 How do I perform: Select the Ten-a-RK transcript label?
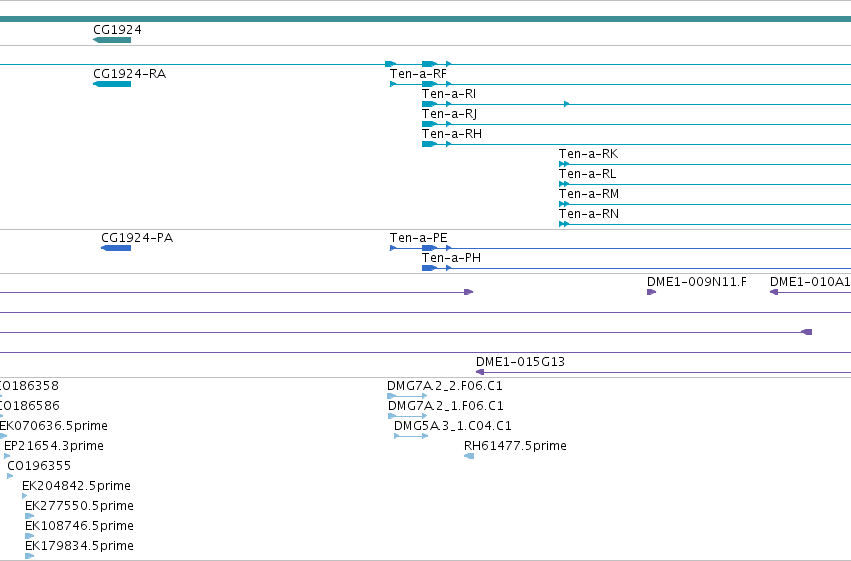pos(588,154)
